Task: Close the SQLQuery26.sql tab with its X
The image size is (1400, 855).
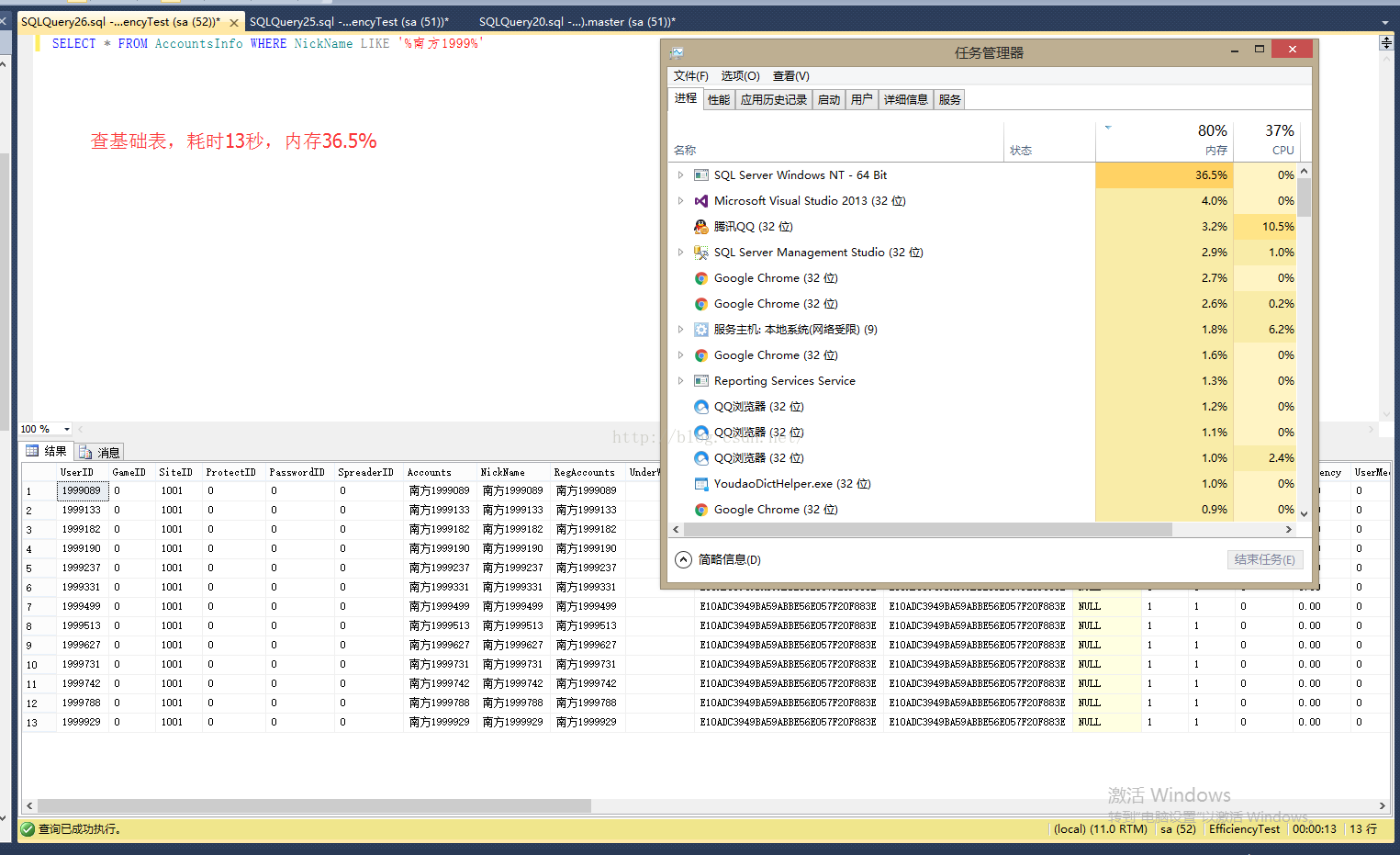Action: click(x=233, y=22)
